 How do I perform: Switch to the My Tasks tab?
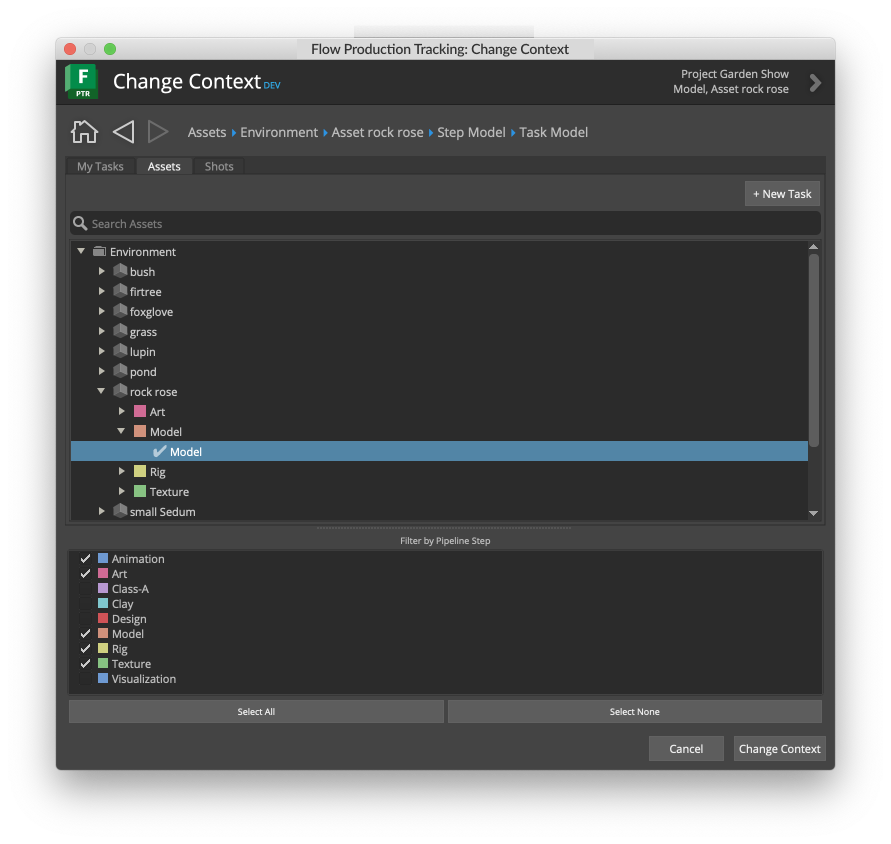(x=100, y=166)
